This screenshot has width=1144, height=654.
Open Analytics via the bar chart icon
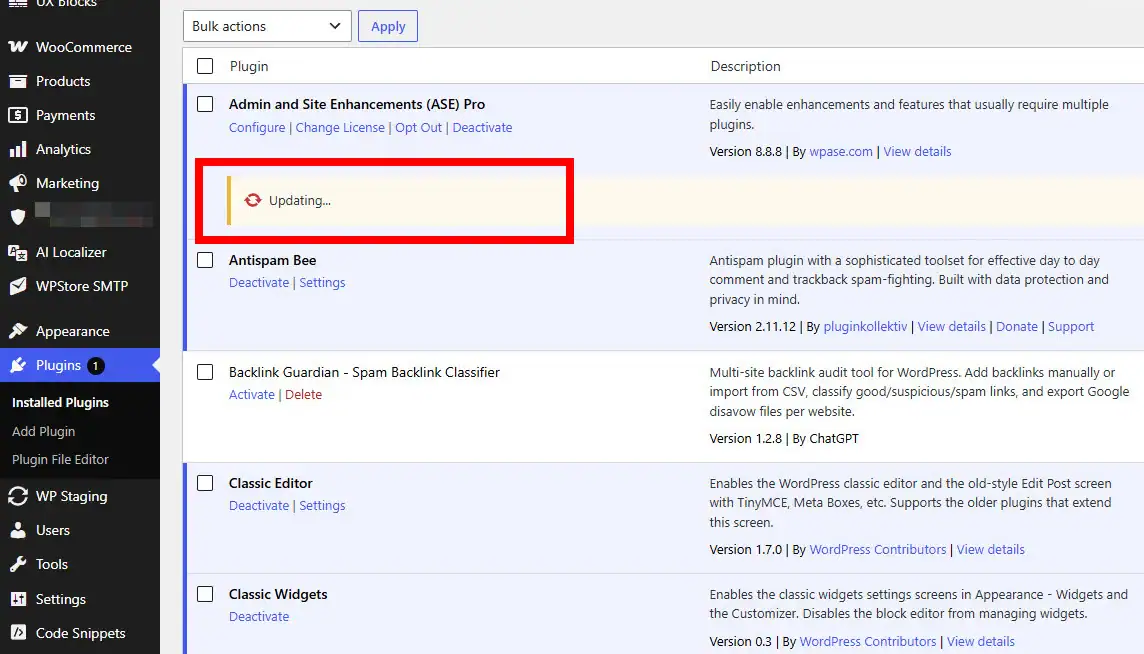(x=18, y=150)
